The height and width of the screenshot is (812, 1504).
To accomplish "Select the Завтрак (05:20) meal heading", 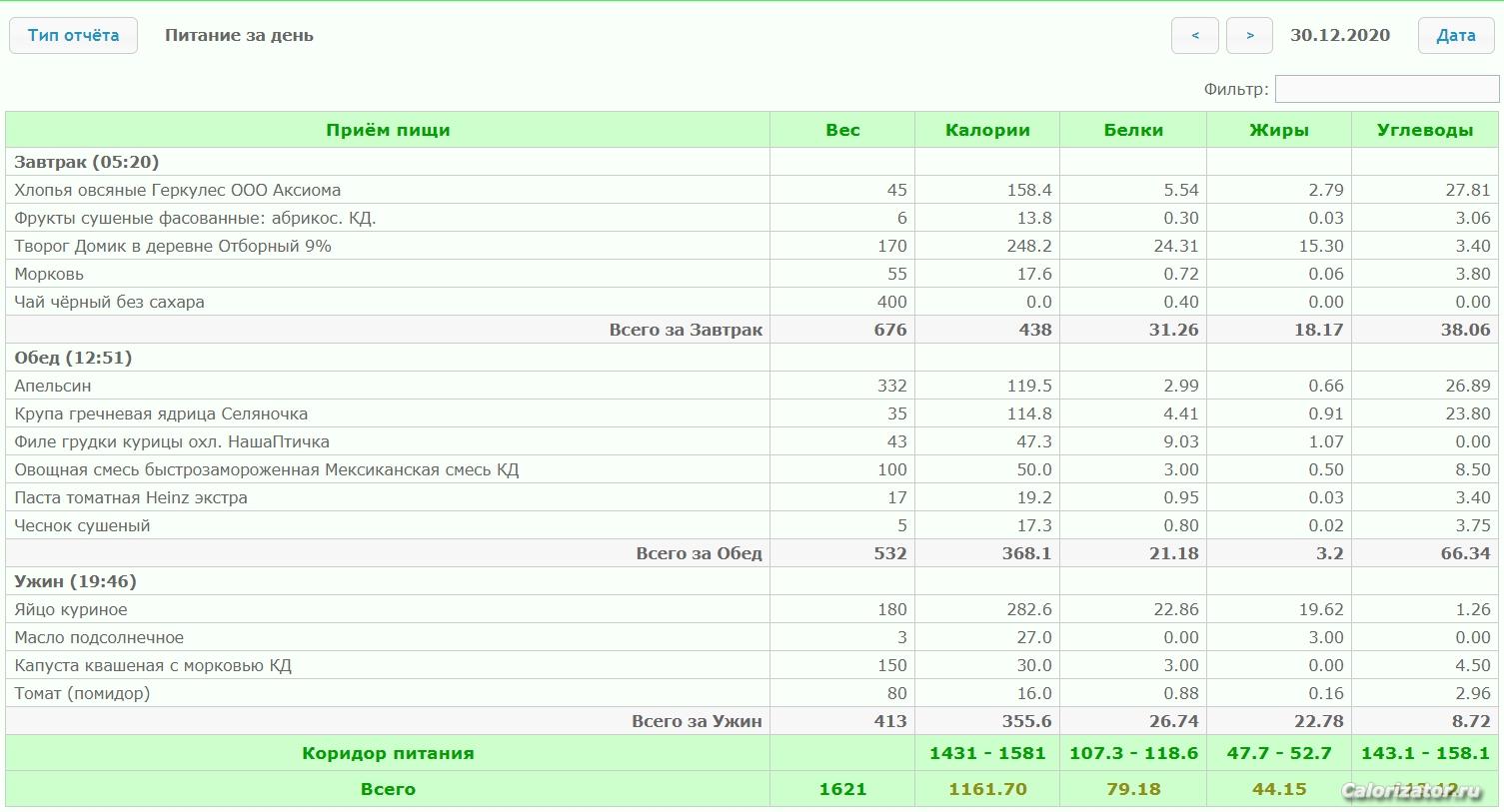I will click(x=87, y=162).
